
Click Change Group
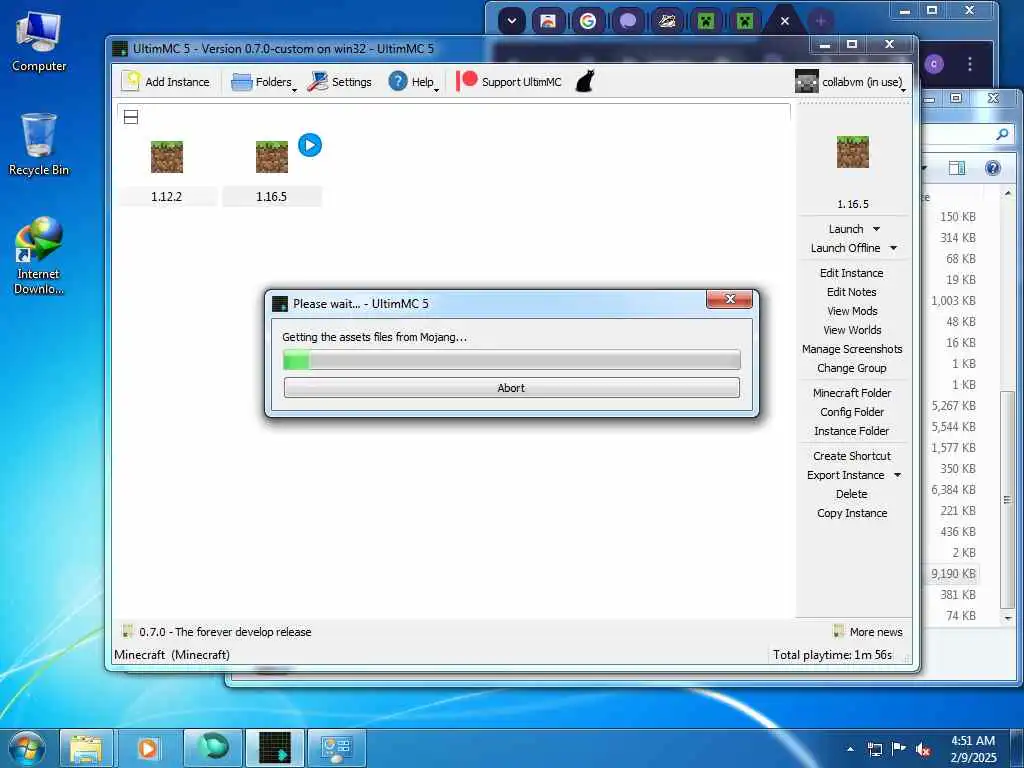(x=852, y=368)
